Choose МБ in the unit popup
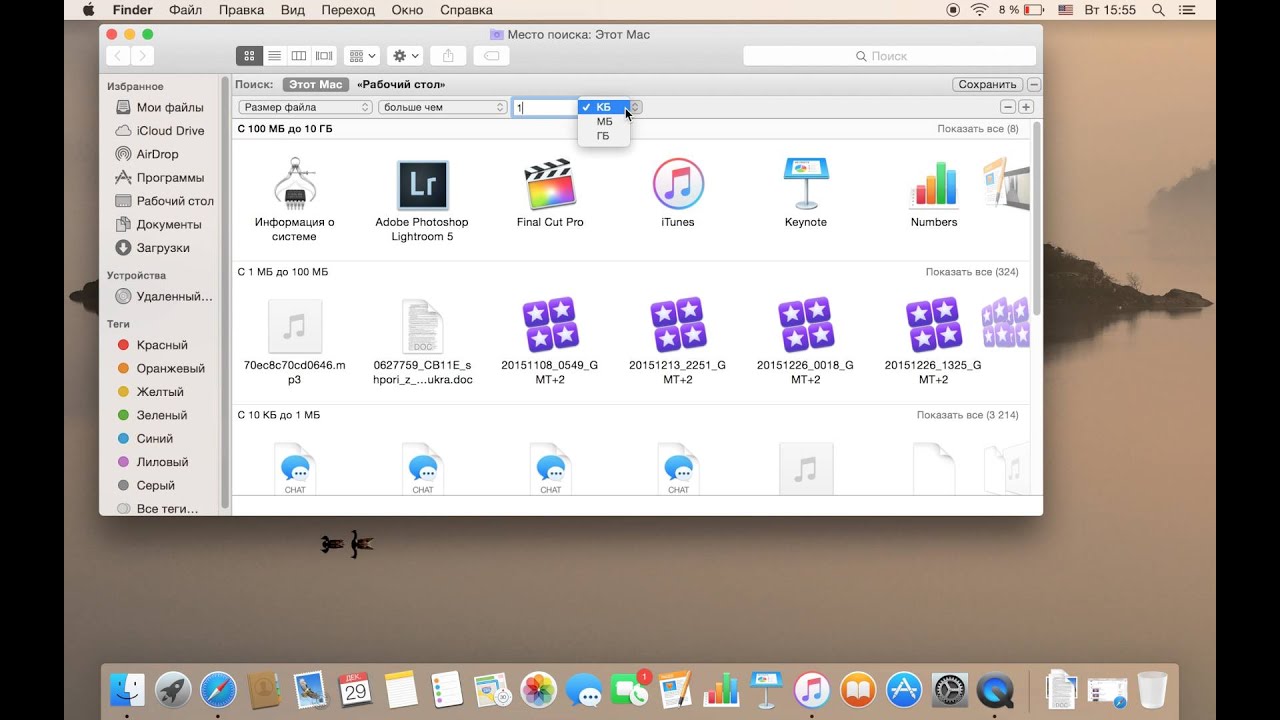The width and height of the screenshot is (1280, 720). pos(604,122)
